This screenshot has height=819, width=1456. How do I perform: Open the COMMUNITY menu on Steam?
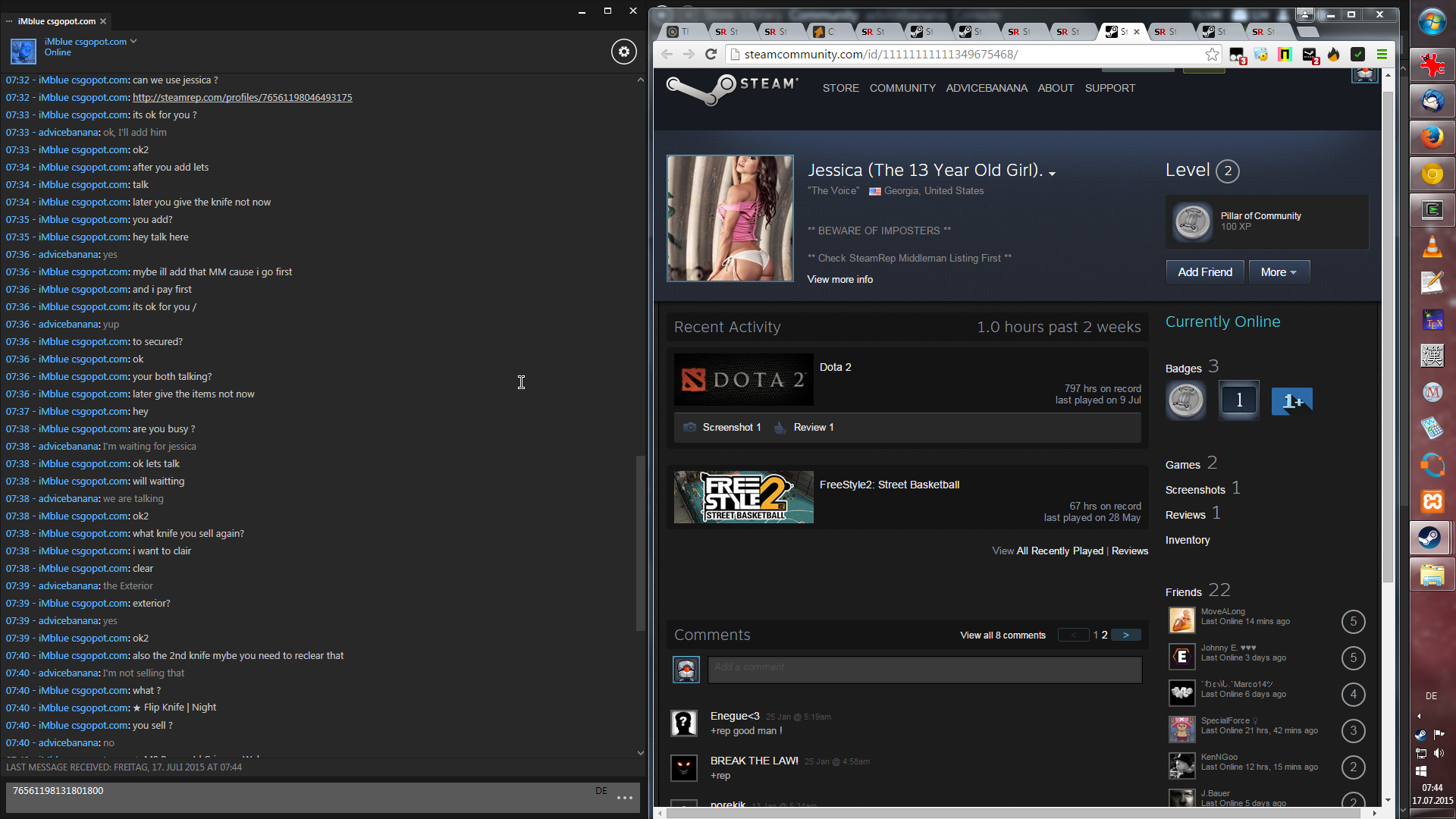click(x=902, y=88)
